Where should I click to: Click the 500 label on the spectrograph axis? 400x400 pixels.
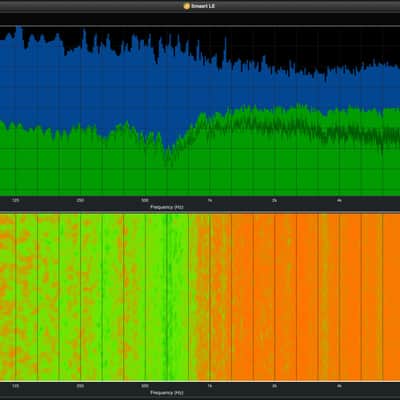point(145,386)
